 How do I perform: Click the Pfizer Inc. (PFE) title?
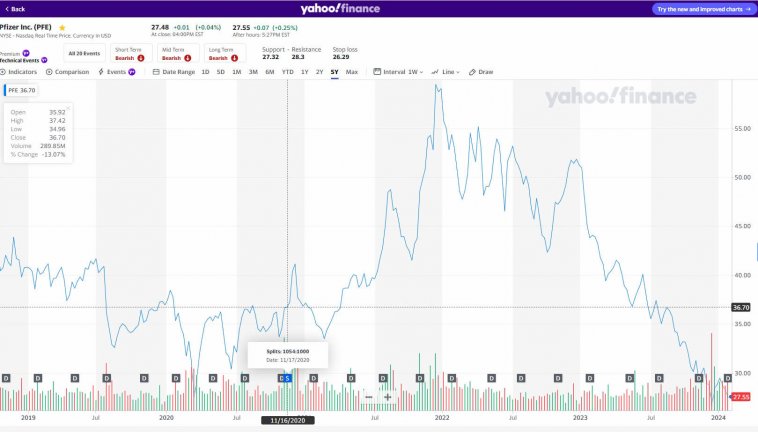(x=26, y=27)
